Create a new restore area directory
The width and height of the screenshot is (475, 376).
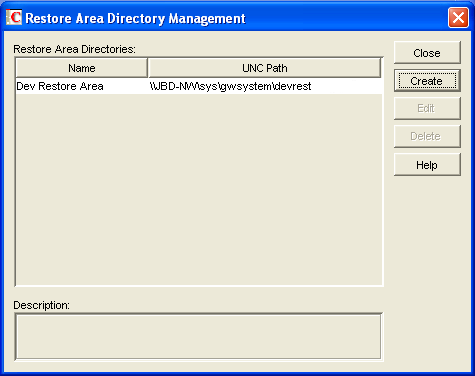click(x=427, y=81)
